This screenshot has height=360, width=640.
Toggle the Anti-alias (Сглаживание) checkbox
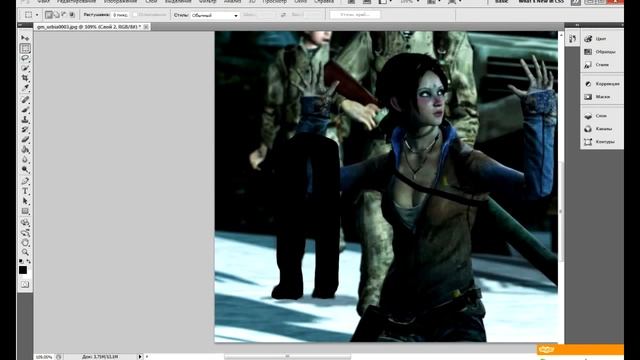pyautogui.click(x=135, y=15)
